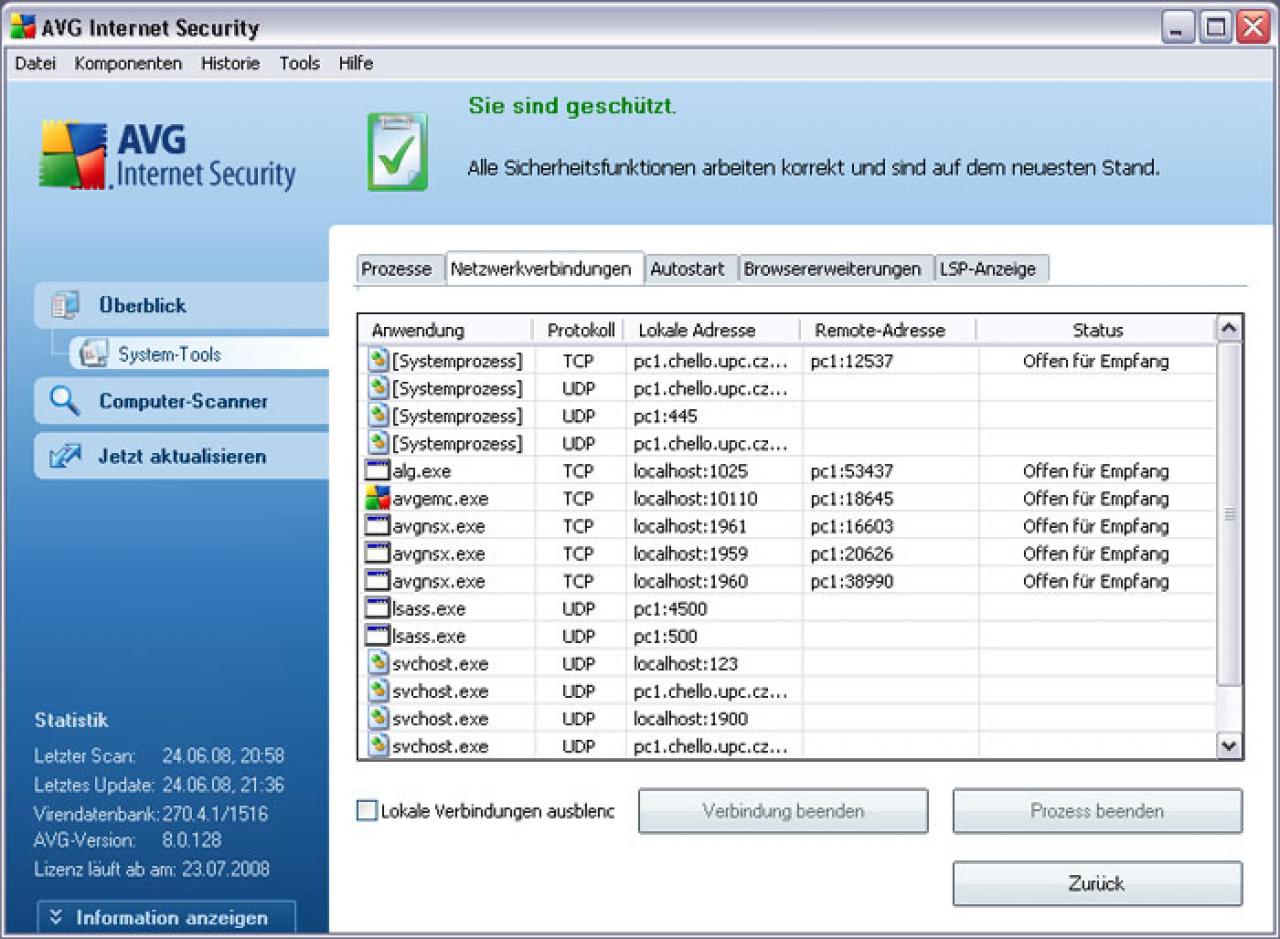This screenshot has height=939, width=1280.
Task: Click the Verbindung beenden button
Action: [x=783, y=811]
